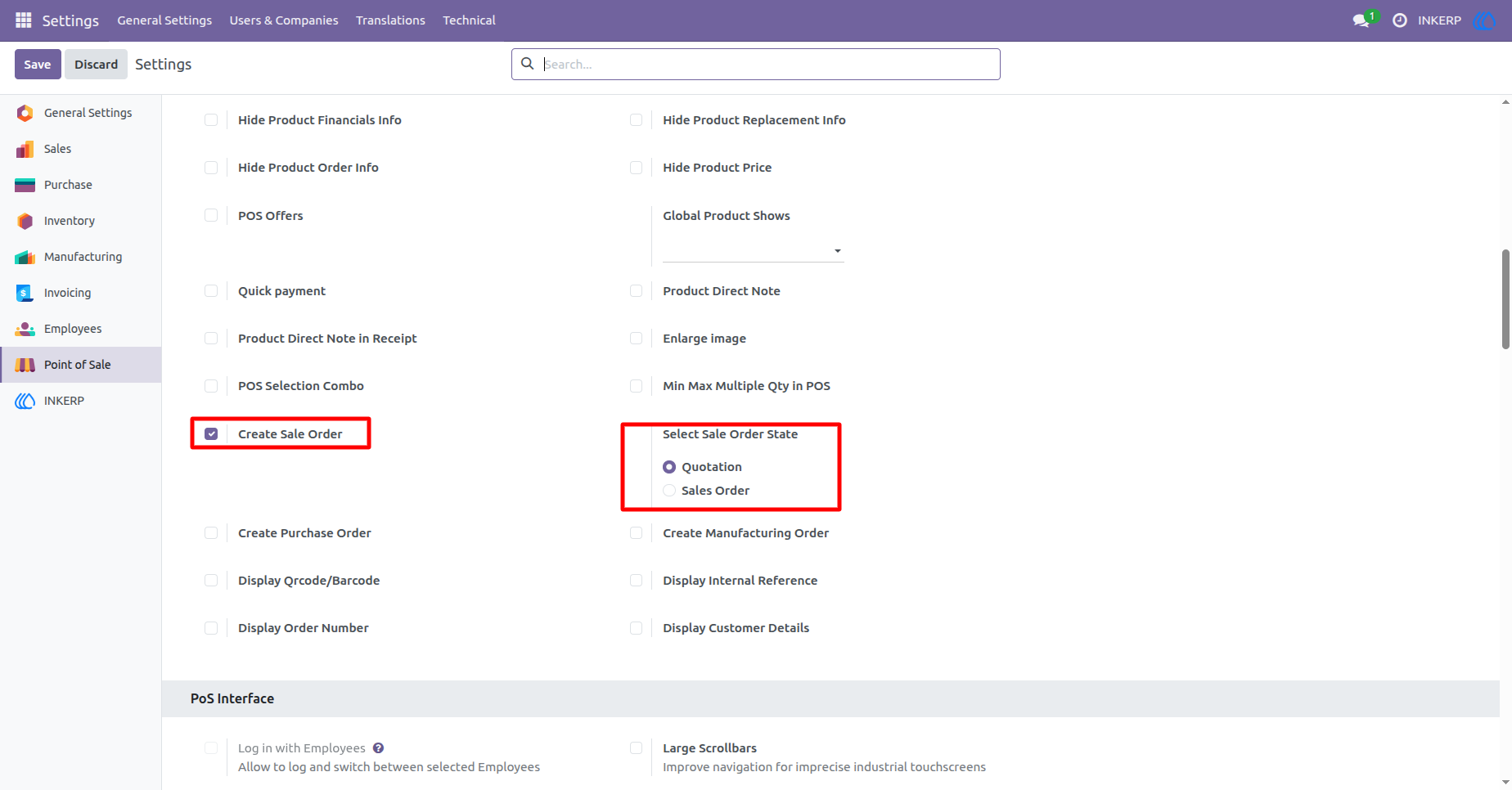Open the Technical menu
The image size is (1512, 790).
coord(469,20)
